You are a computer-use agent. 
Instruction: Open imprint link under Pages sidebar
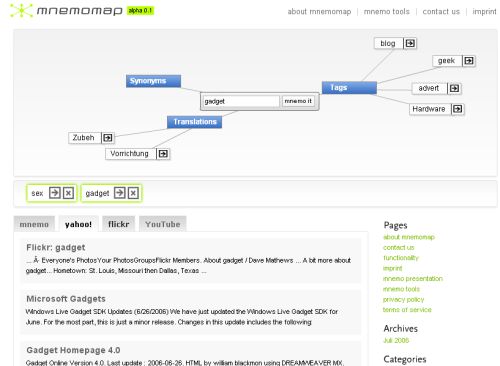393,268
